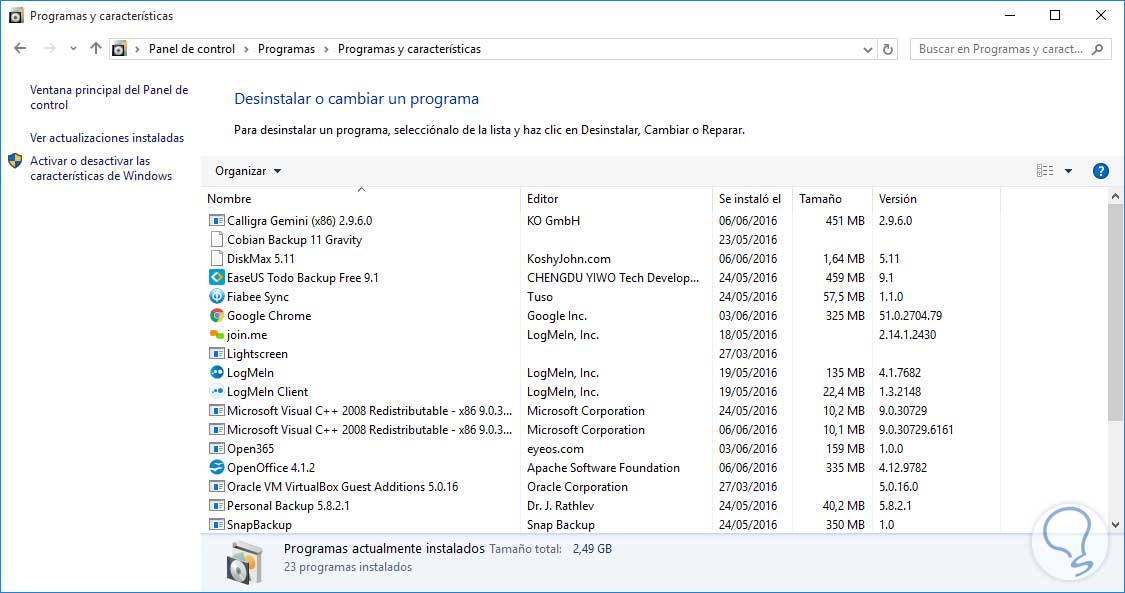
Task: Click the Programas actualmente instalados icon
Action: (244, 561)
